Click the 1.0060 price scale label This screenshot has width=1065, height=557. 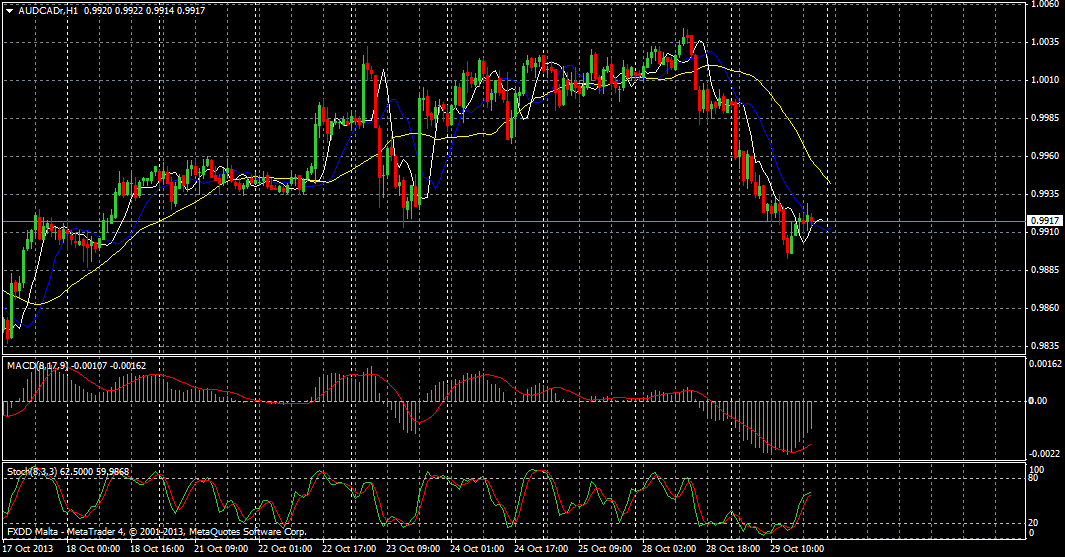[x=1044, y=4]
